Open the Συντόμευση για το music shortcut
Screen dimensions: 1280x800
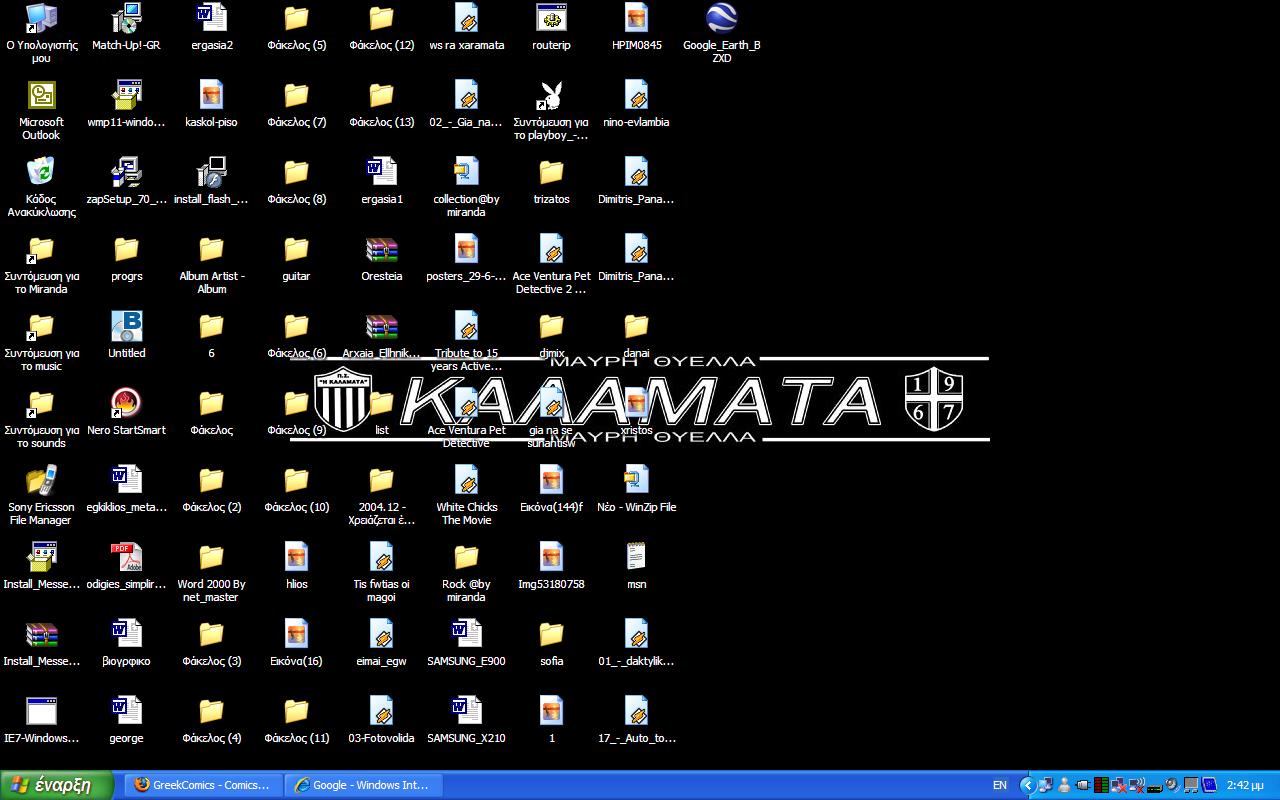41,326
